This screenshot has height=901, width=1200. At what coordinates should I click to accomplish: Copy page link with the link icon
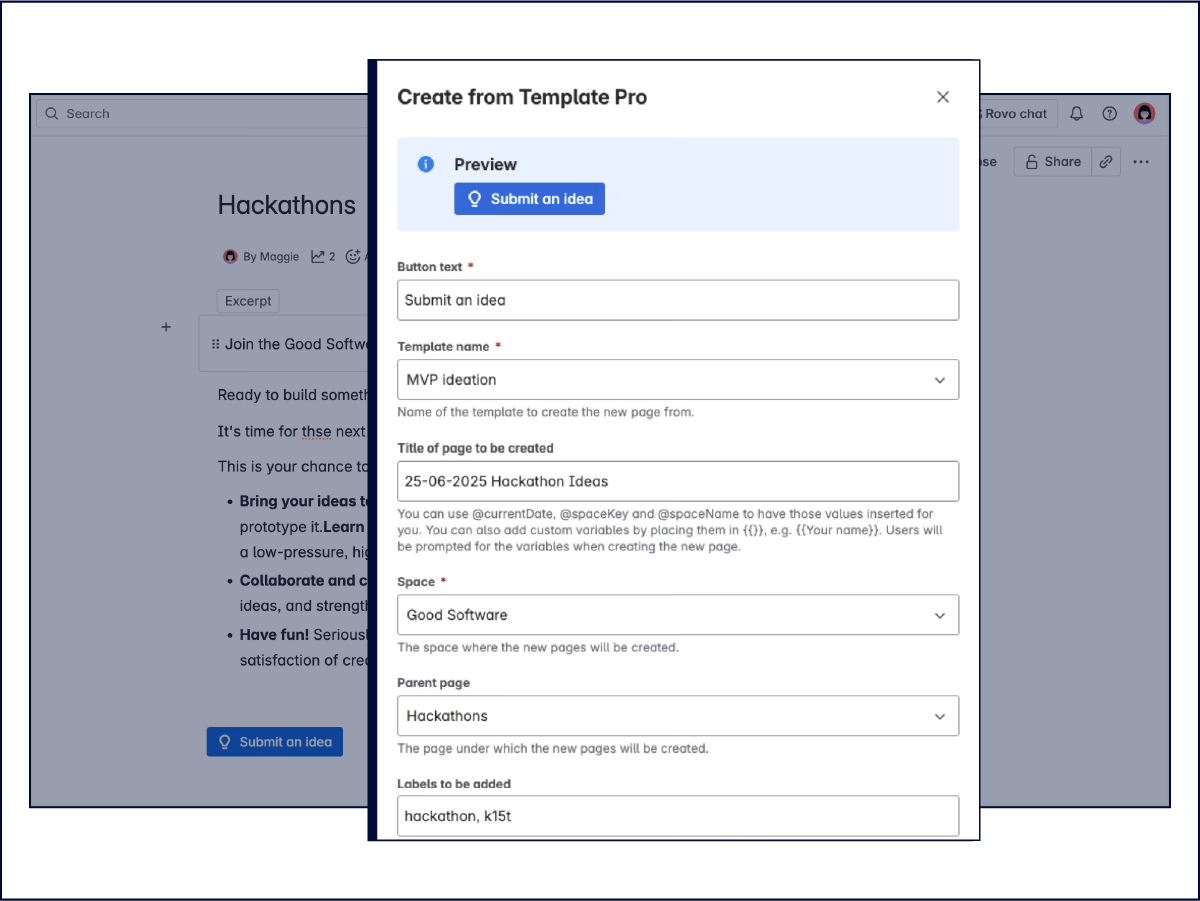[1105, 162]
